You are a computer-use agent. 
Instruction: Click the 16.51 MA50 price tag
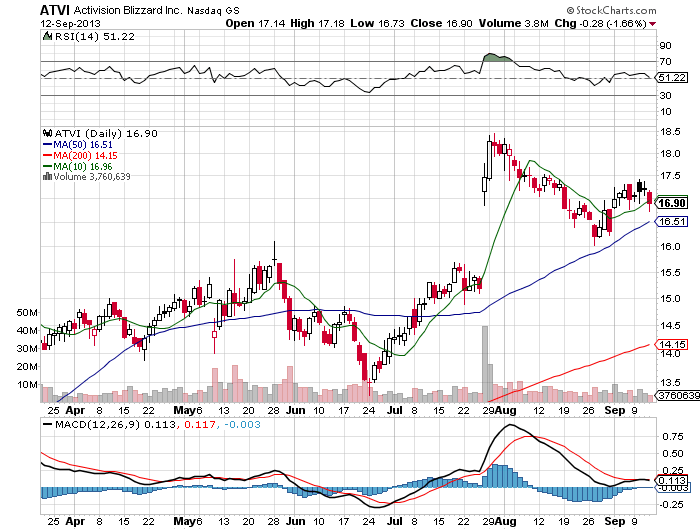pos(671,221)
